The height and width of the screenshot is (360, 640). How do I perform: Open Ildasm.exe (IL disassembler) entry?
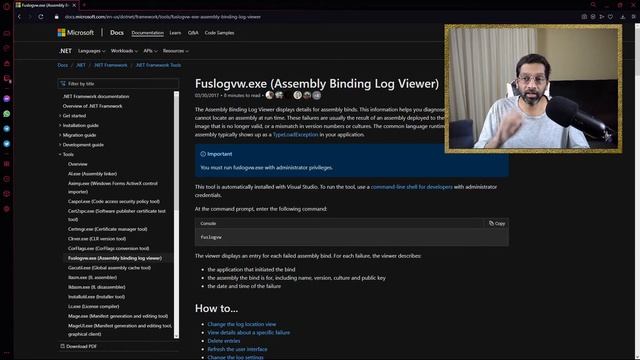[x=97, y=287]
